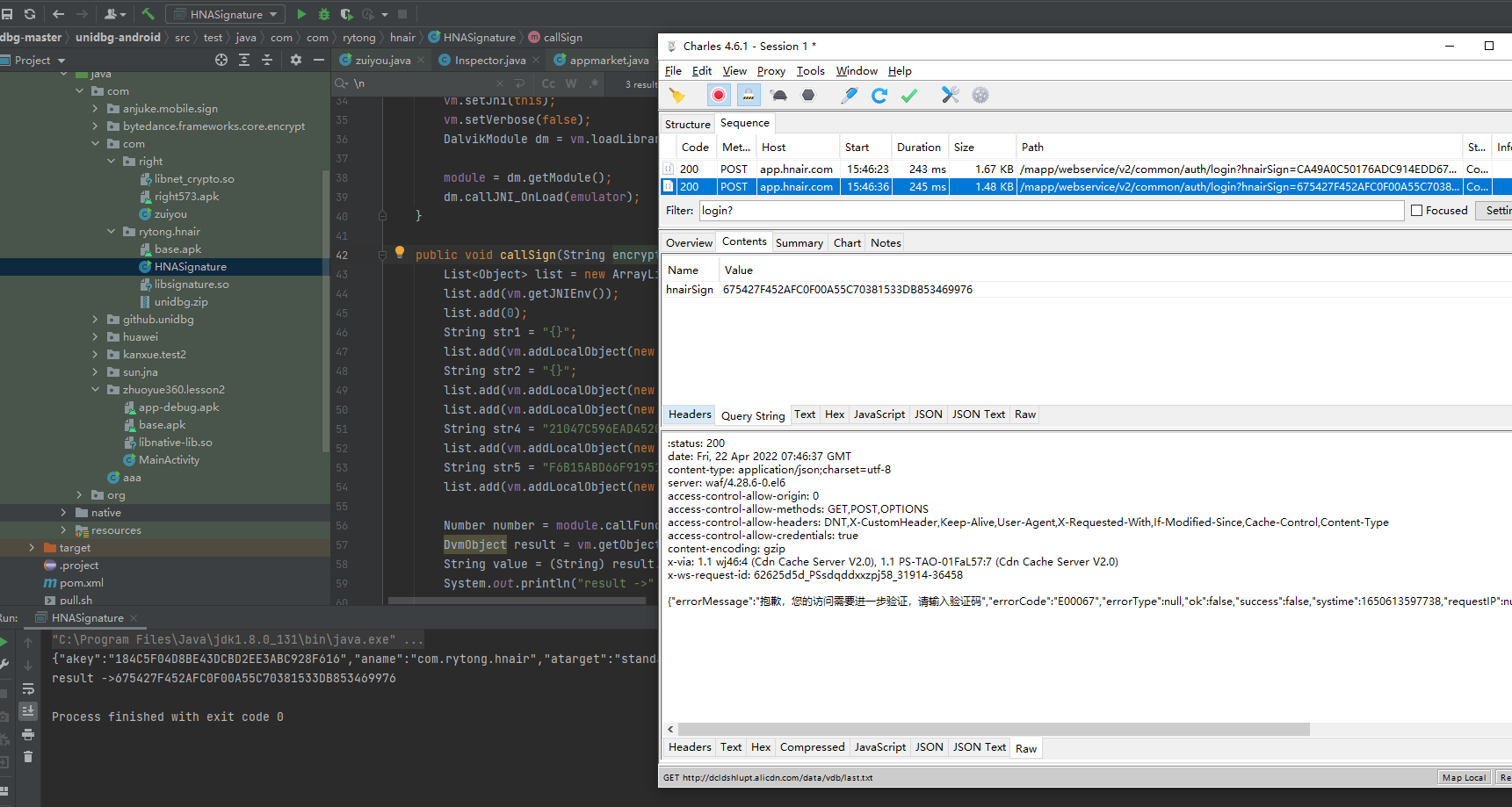1512x807 pixels.
Task: Expand the target folder
Action: click(33, 548)
